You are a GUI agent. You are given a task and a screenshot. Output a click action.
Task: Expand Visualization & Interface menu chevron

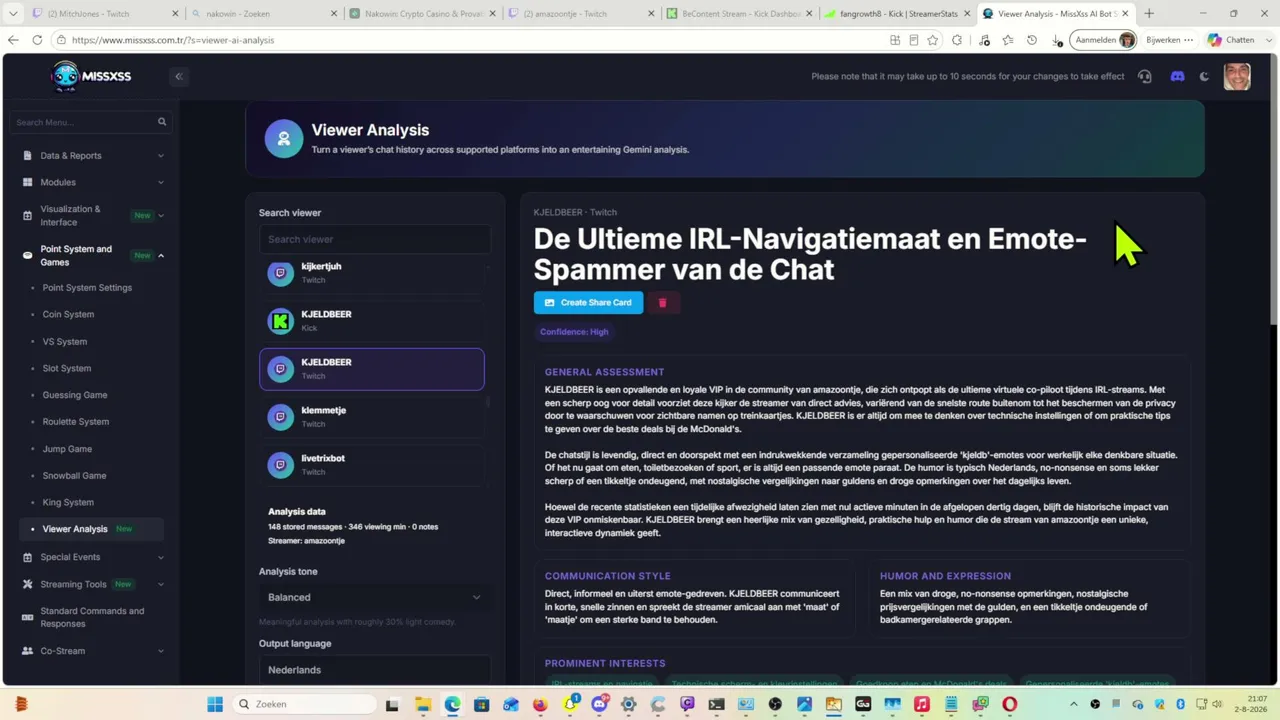click(161, 216)
